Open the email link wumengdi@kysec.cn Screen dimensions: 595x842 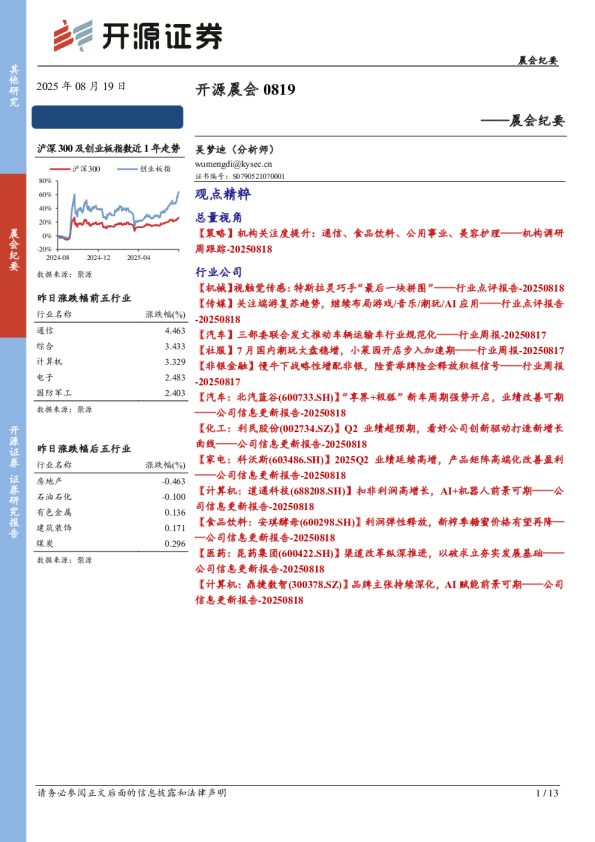(233, 164)
